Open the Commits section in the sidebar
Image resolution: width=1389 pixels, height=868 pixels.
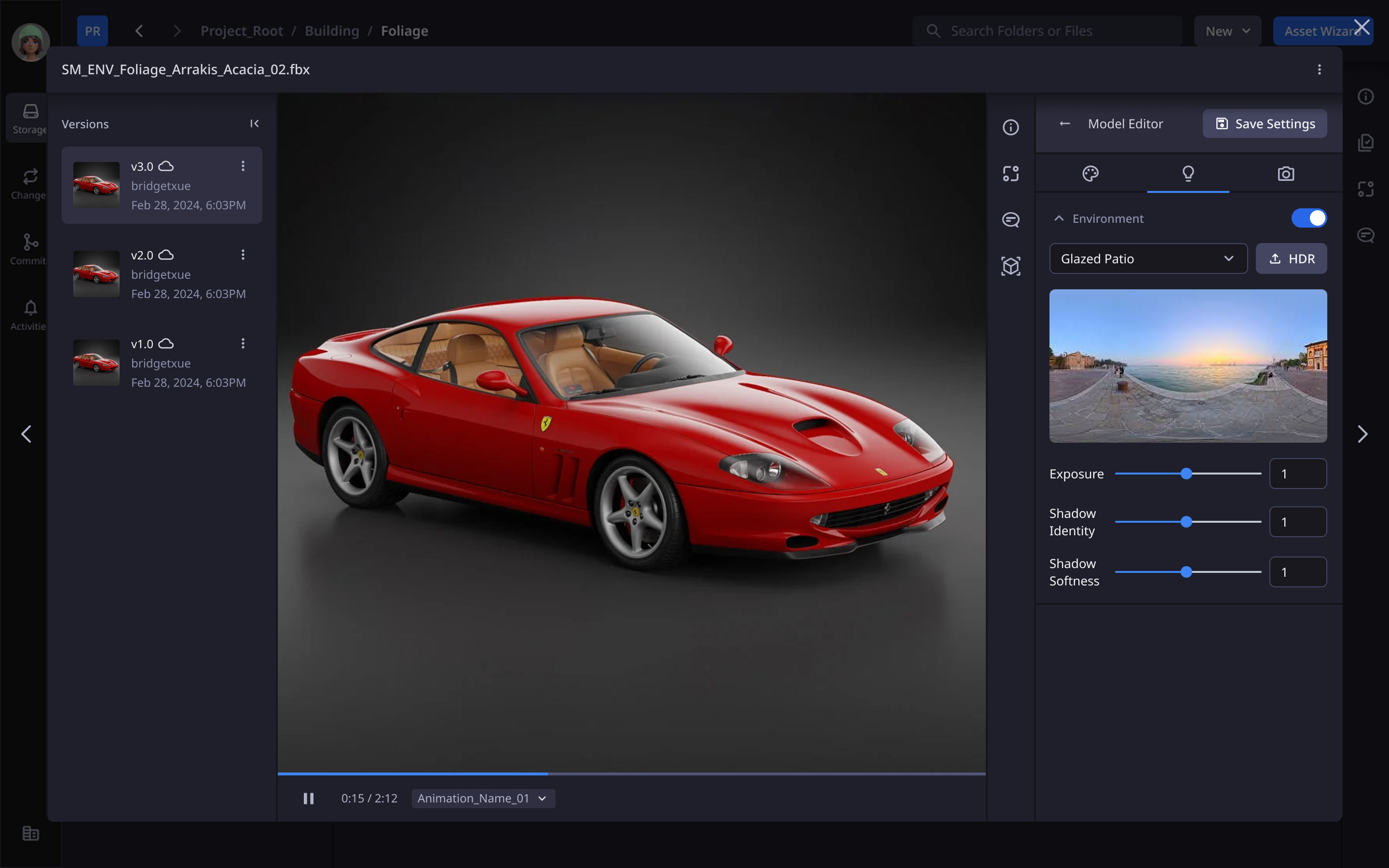pyautogui.click(x=30, y=249)
